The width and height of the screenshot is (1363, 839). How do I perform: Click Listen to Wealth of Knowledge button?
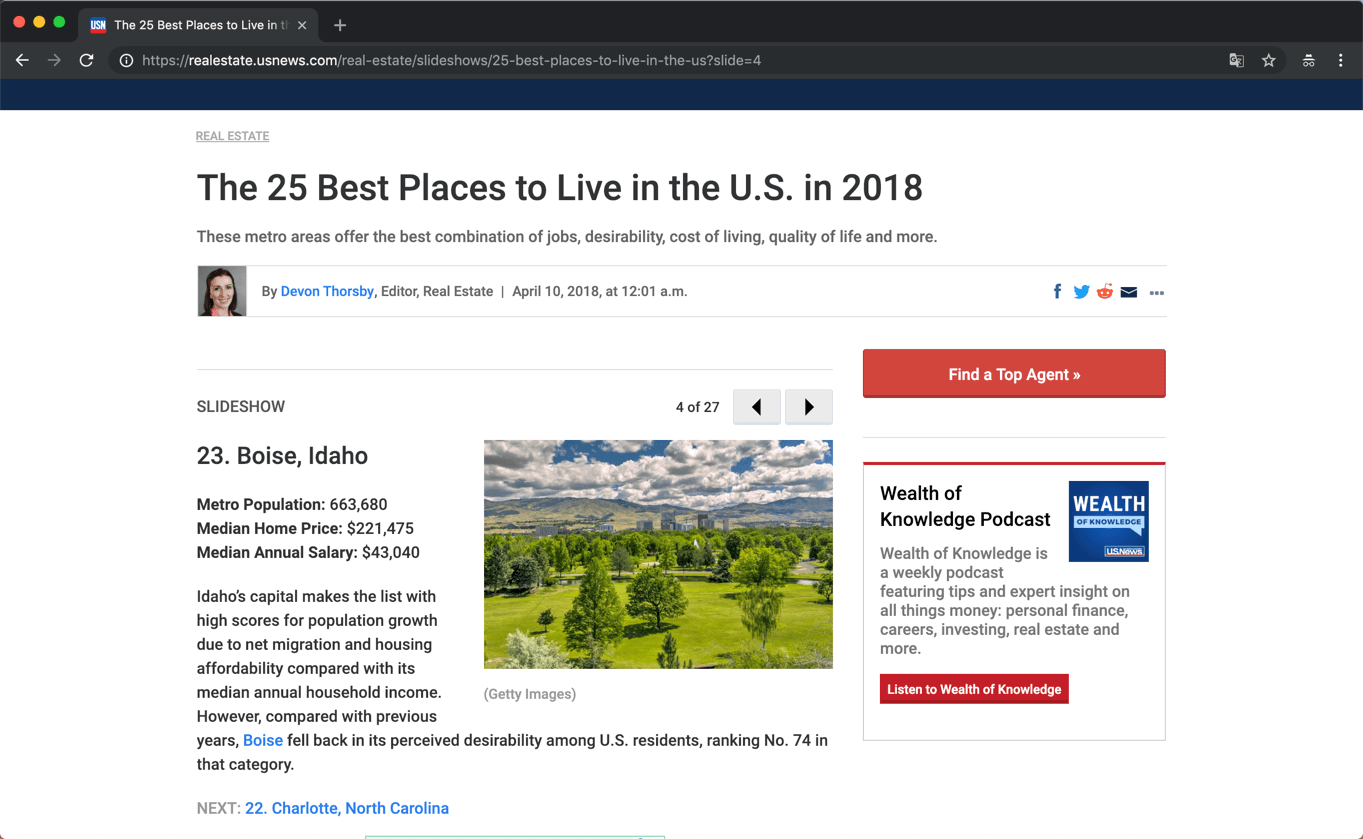[x=974, y=689]
